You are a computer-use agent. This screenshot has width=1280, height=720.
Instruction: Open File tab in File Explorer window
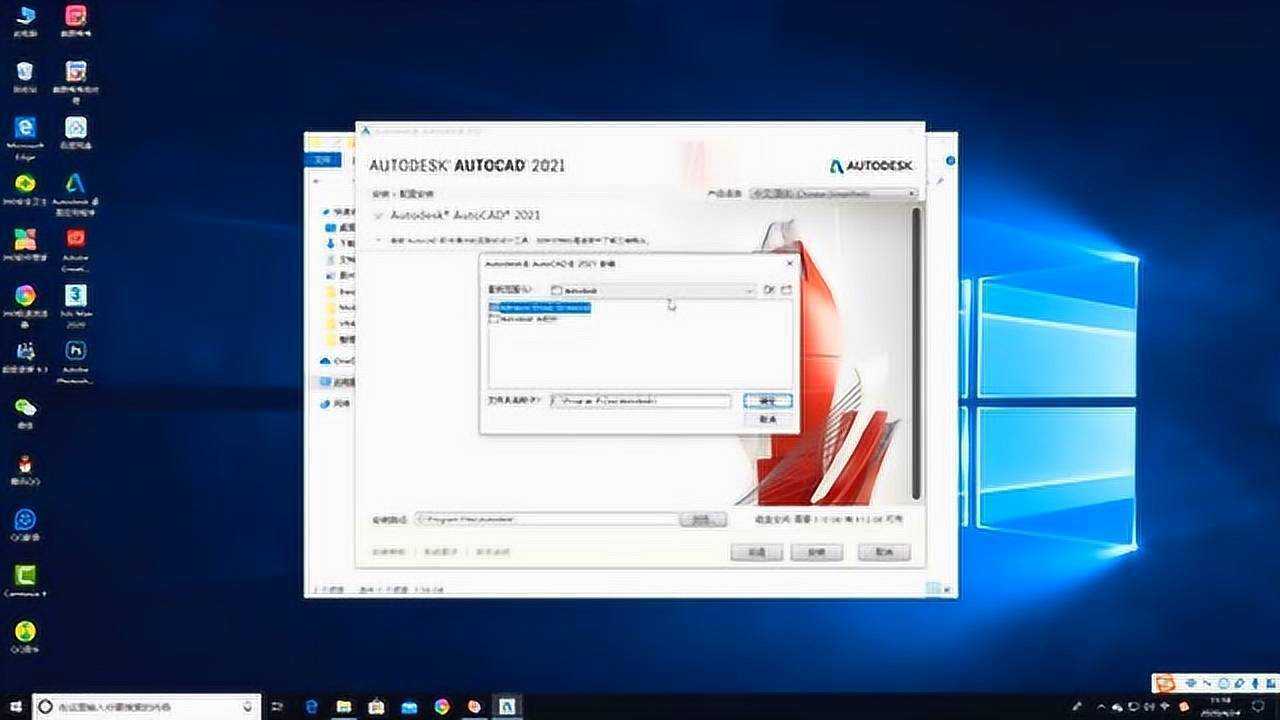tap(322, 159)
